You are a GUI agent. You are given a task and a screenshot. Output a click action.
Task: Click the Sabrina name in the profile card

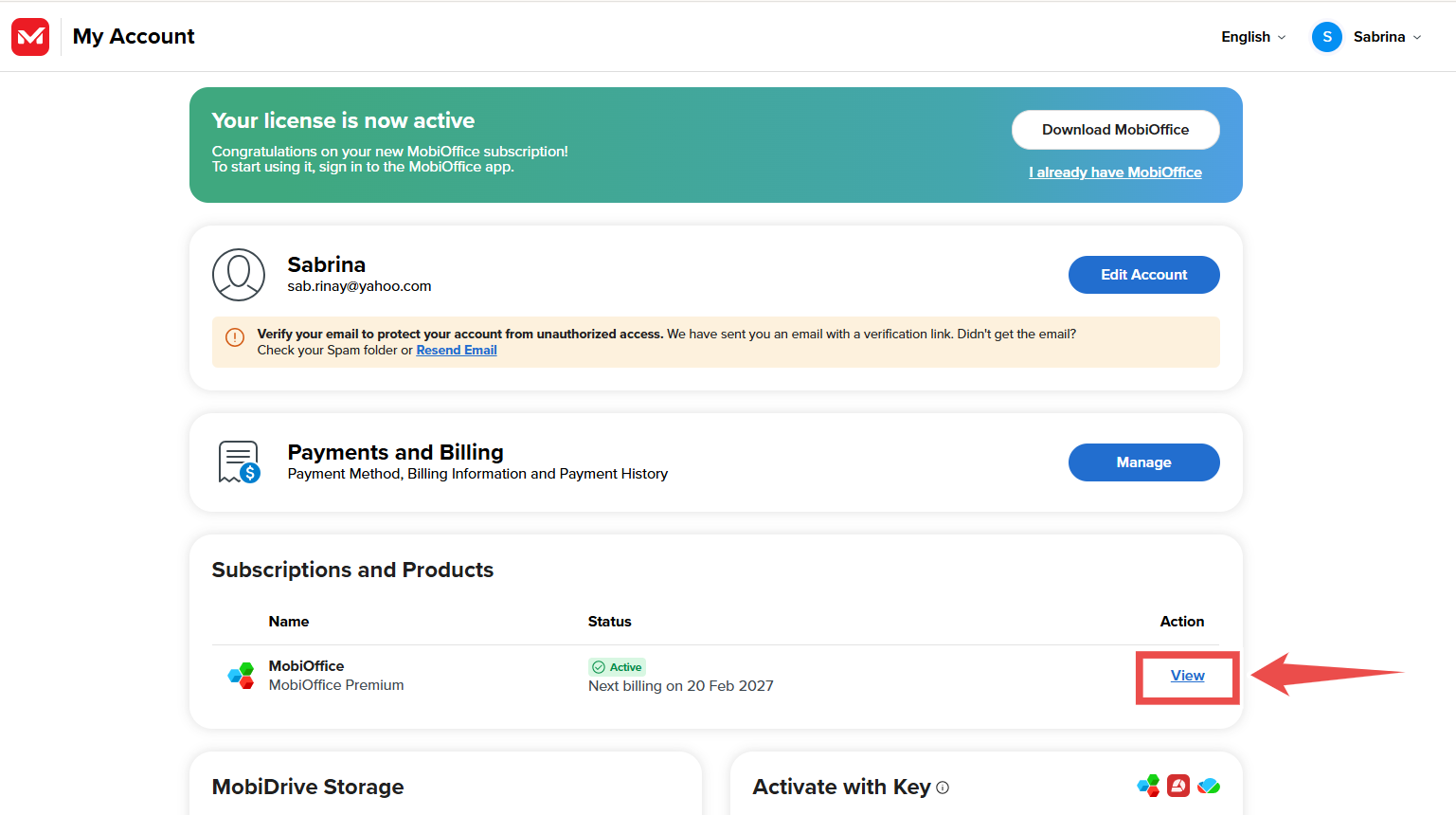click(327, 264)
